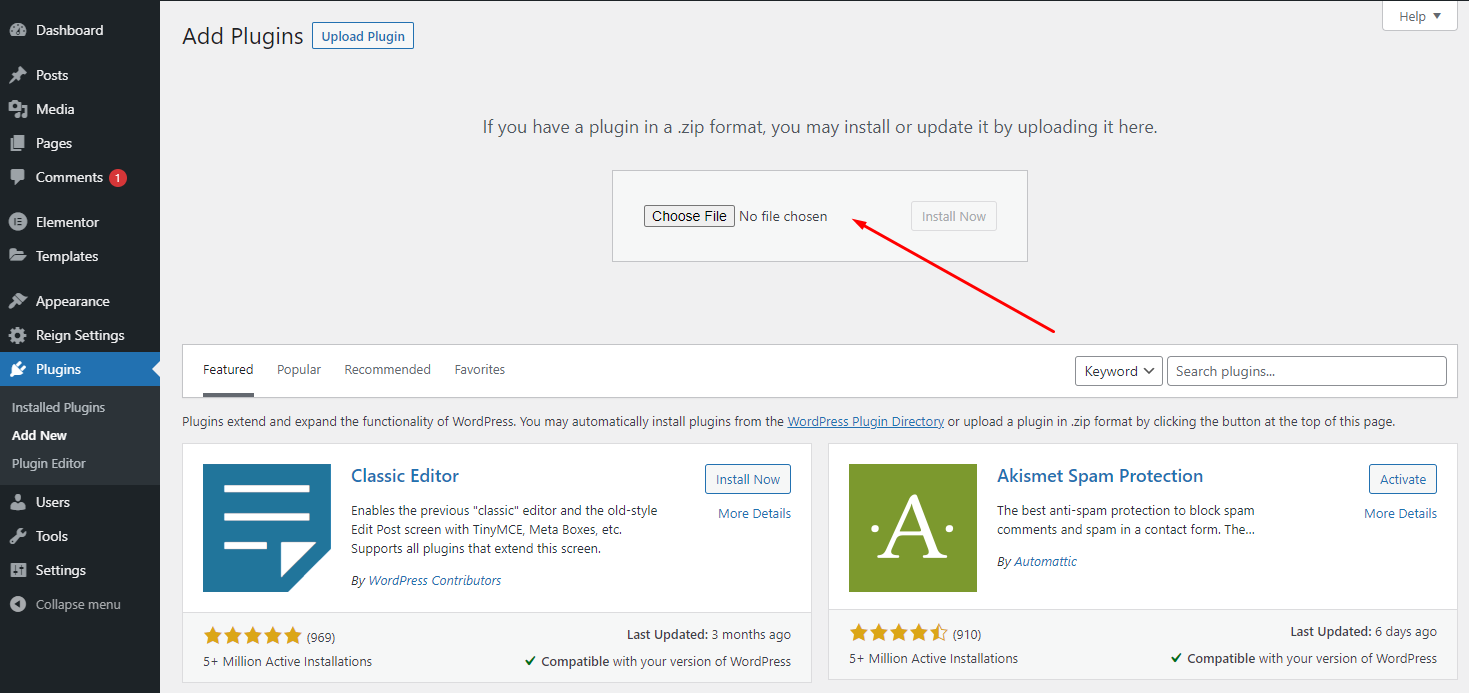
Task: Click the Classic Editor star rating
Action: tap(252, 636)
